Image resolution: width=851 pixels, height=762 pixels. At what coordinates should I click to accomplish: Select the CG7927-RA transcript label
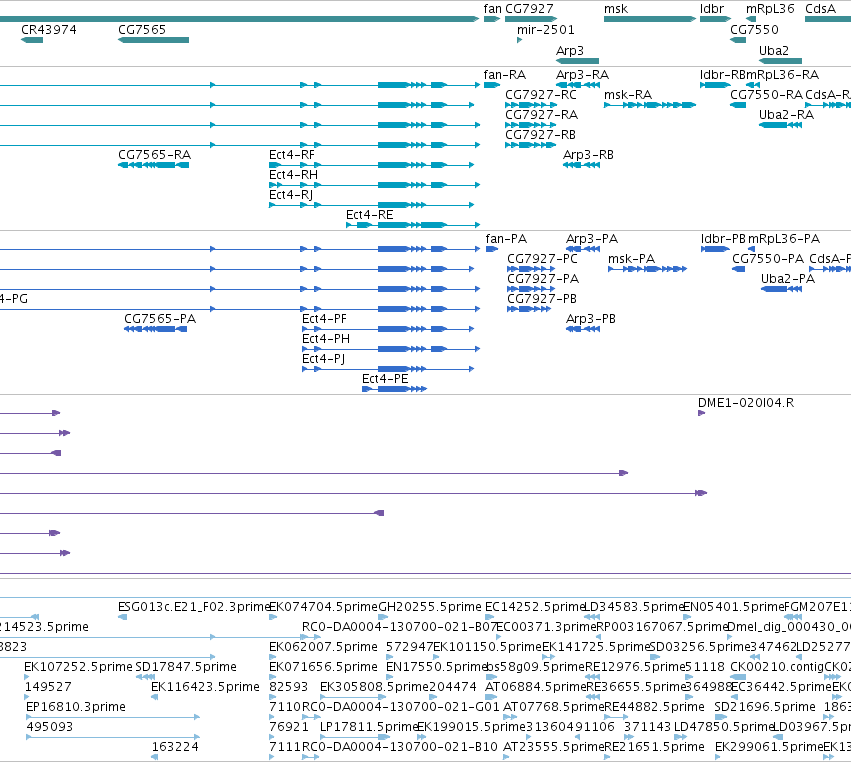(542, 115)
